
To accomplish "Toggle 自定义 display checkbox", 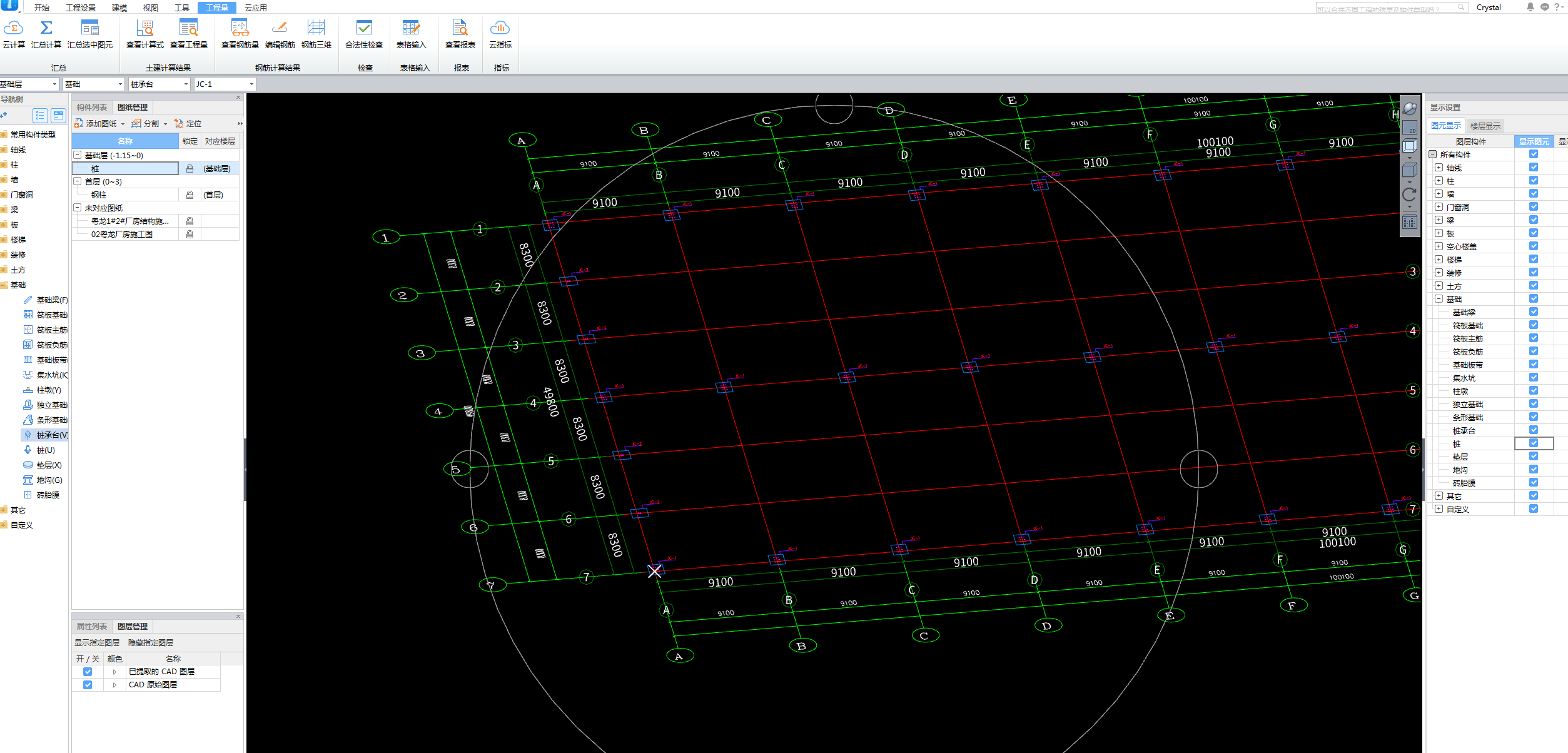I will (x=1534, y=508).
